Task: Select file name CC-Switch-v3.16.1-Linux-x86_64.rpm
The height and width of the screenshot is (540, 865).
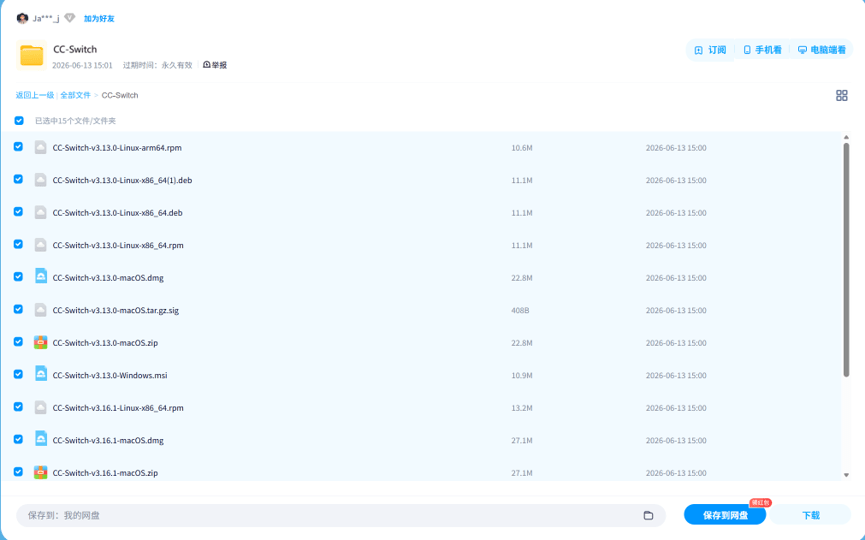Action: tap(118, 408)
